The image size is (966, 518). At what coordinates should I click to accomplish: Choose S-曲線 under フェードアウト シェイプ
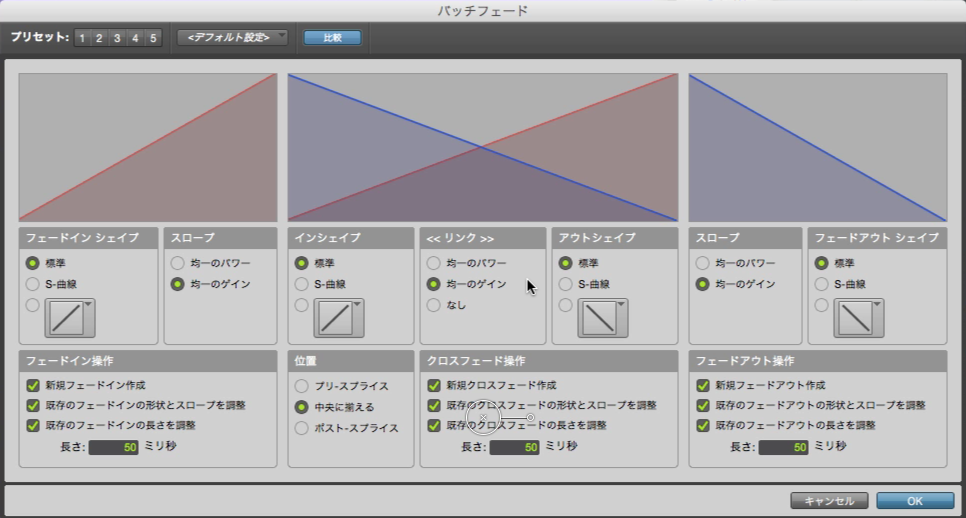click(x=822, y=284)
